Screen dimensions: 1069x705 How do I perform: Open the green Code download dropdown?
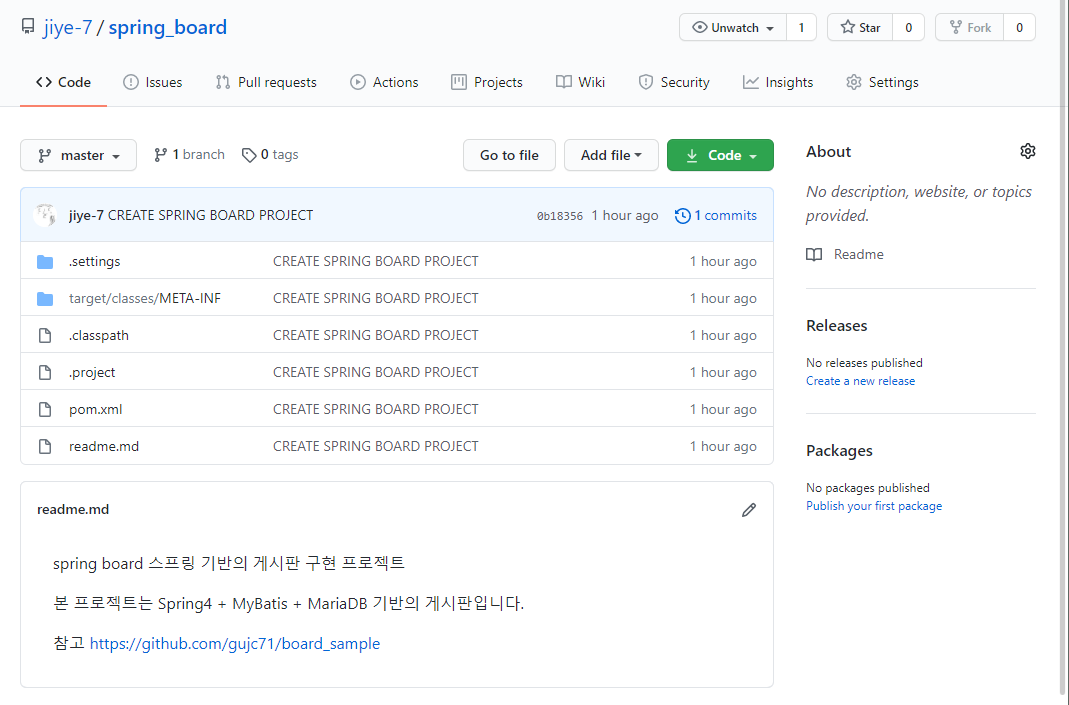720,155
